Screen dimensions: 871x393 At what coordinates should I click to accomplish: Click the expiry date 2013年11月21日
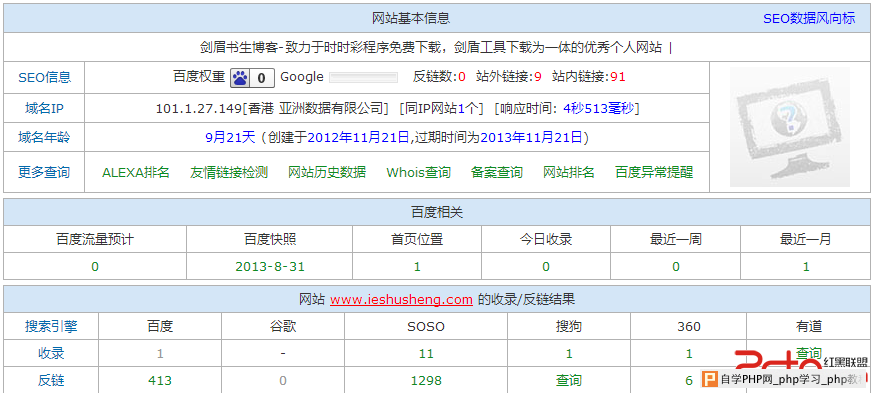[532, 137]
